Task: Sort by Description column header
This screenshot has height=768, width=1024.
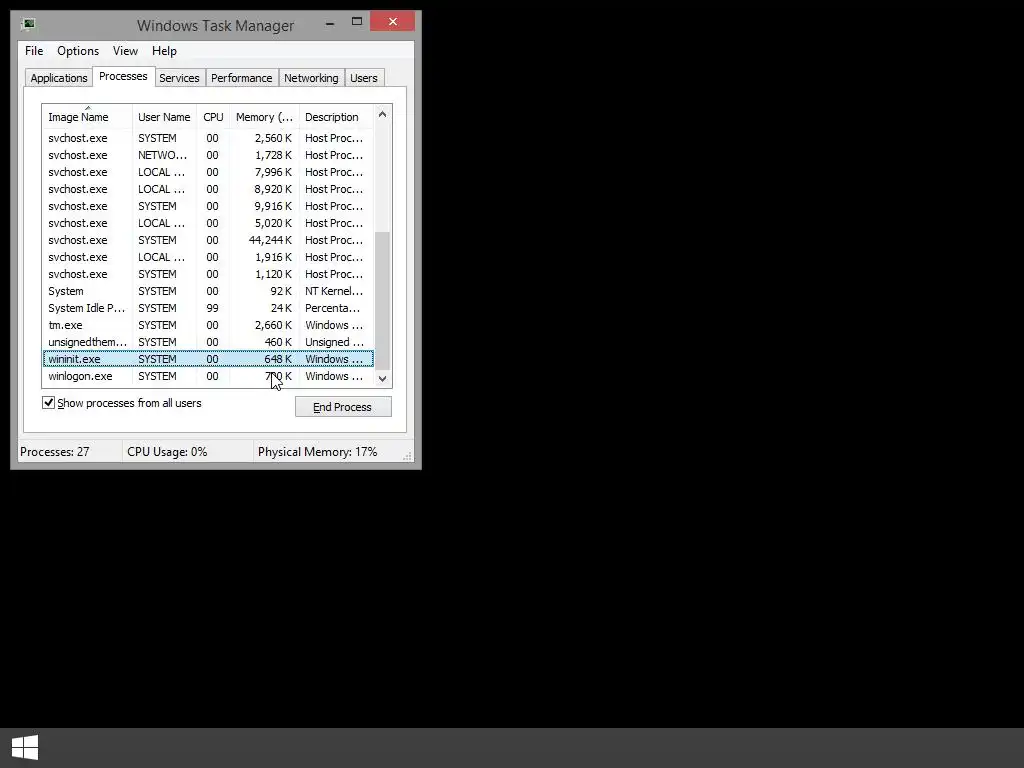Action: pos(336,117)
